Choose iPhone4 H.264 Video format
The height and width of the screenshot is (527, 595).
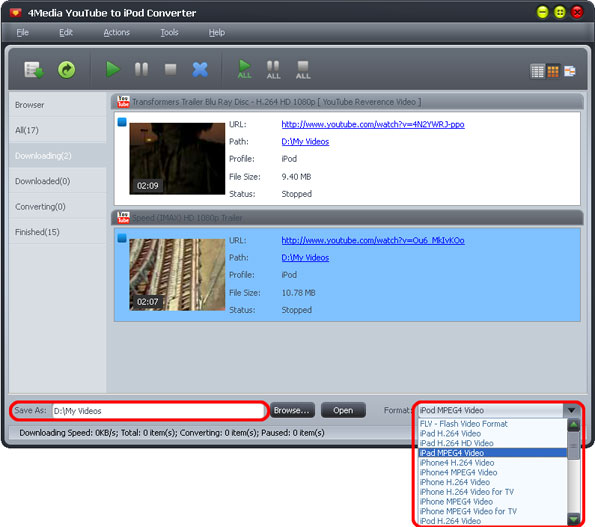(x=493, y=463)
